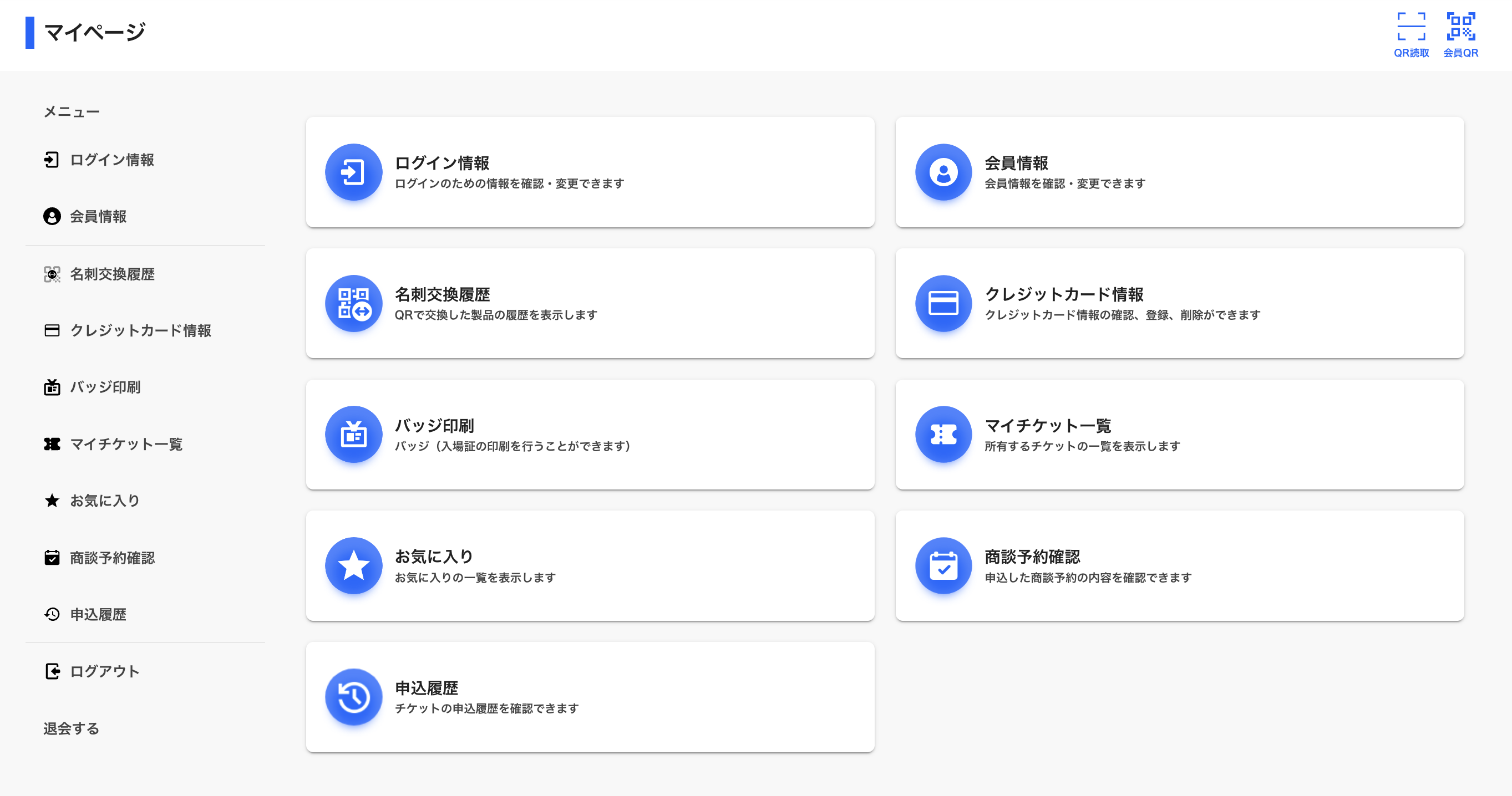Click the blue QR exchange icon on 名刺交換履歴 card
Image resolution: width=1512 pixels, height=796 pixels.
tap(353, 303)
